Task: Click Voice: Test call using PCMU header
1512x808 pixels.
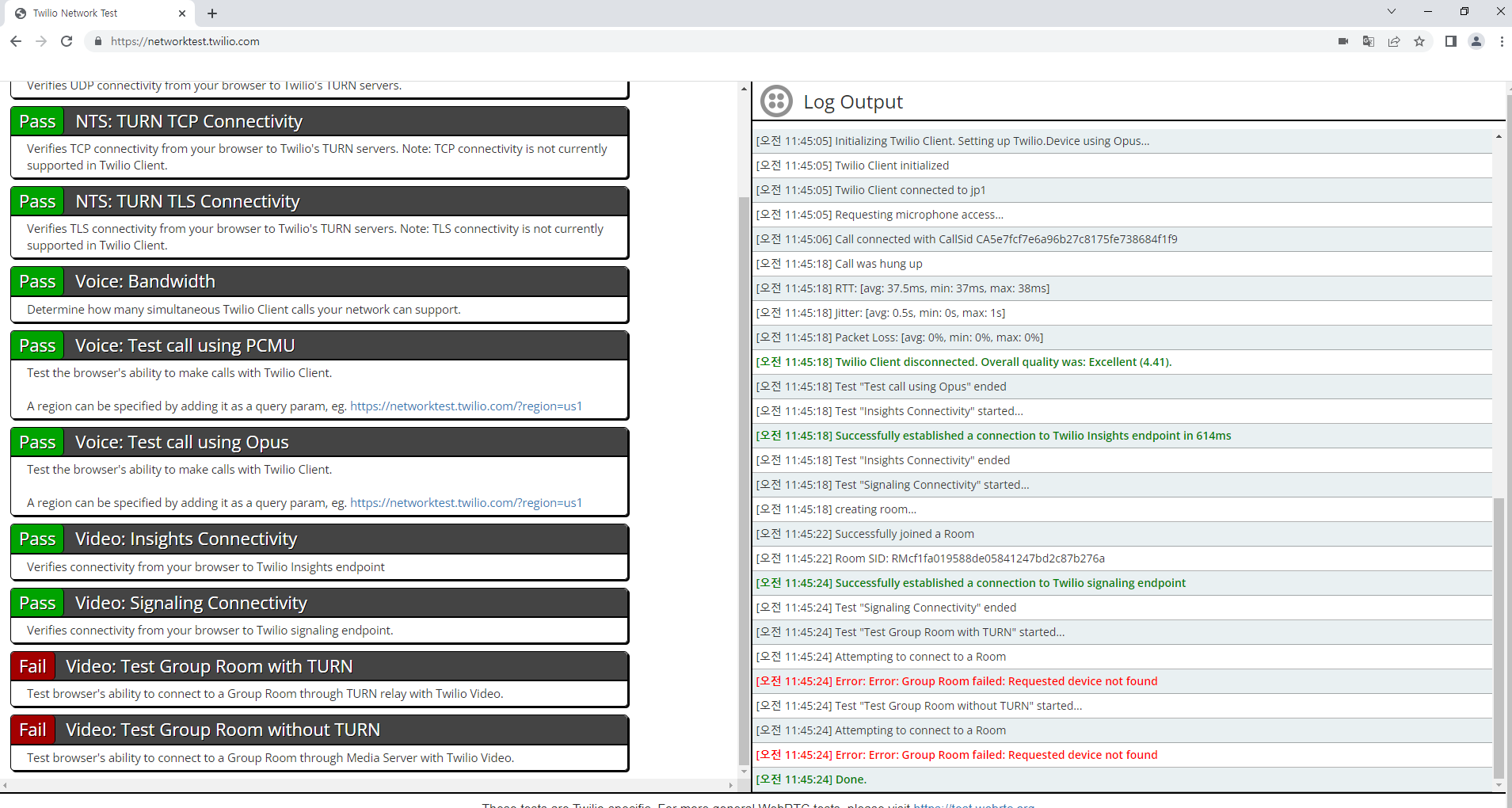Action: [319, 345]
